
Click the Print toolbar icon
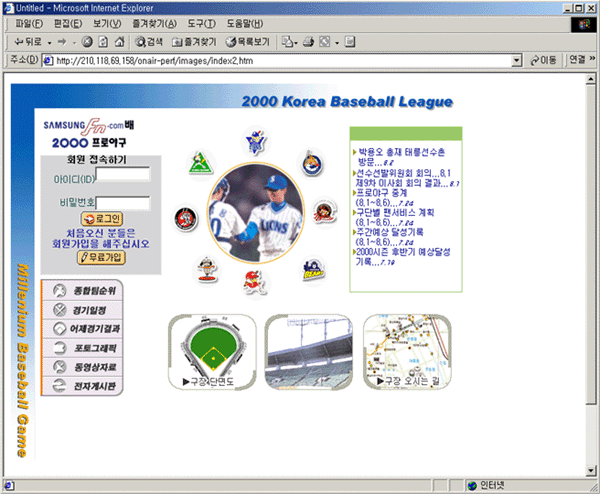click(x=308, y=42)
